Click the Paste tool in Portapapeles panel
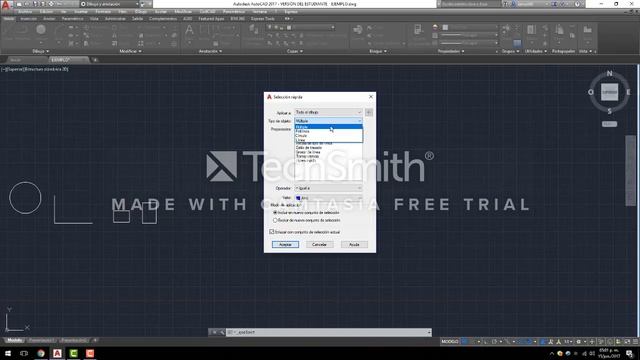 559,30
